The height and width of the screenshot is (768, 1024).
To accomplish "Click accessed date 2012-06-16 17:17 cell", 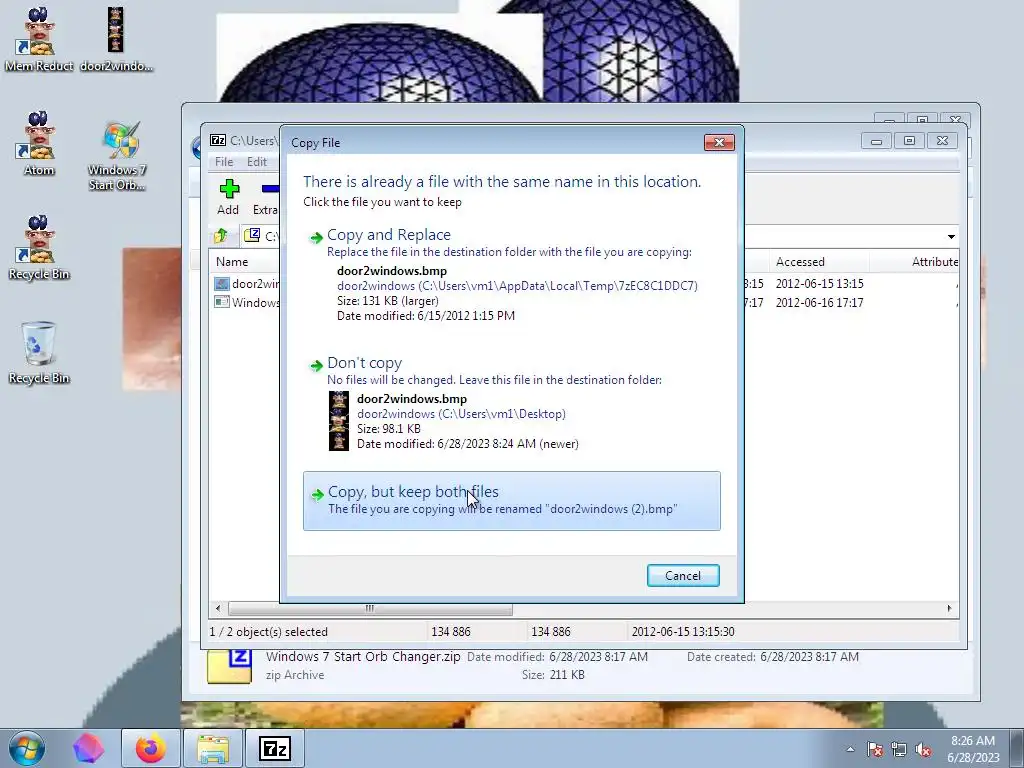I will click(x=819, y=302).
